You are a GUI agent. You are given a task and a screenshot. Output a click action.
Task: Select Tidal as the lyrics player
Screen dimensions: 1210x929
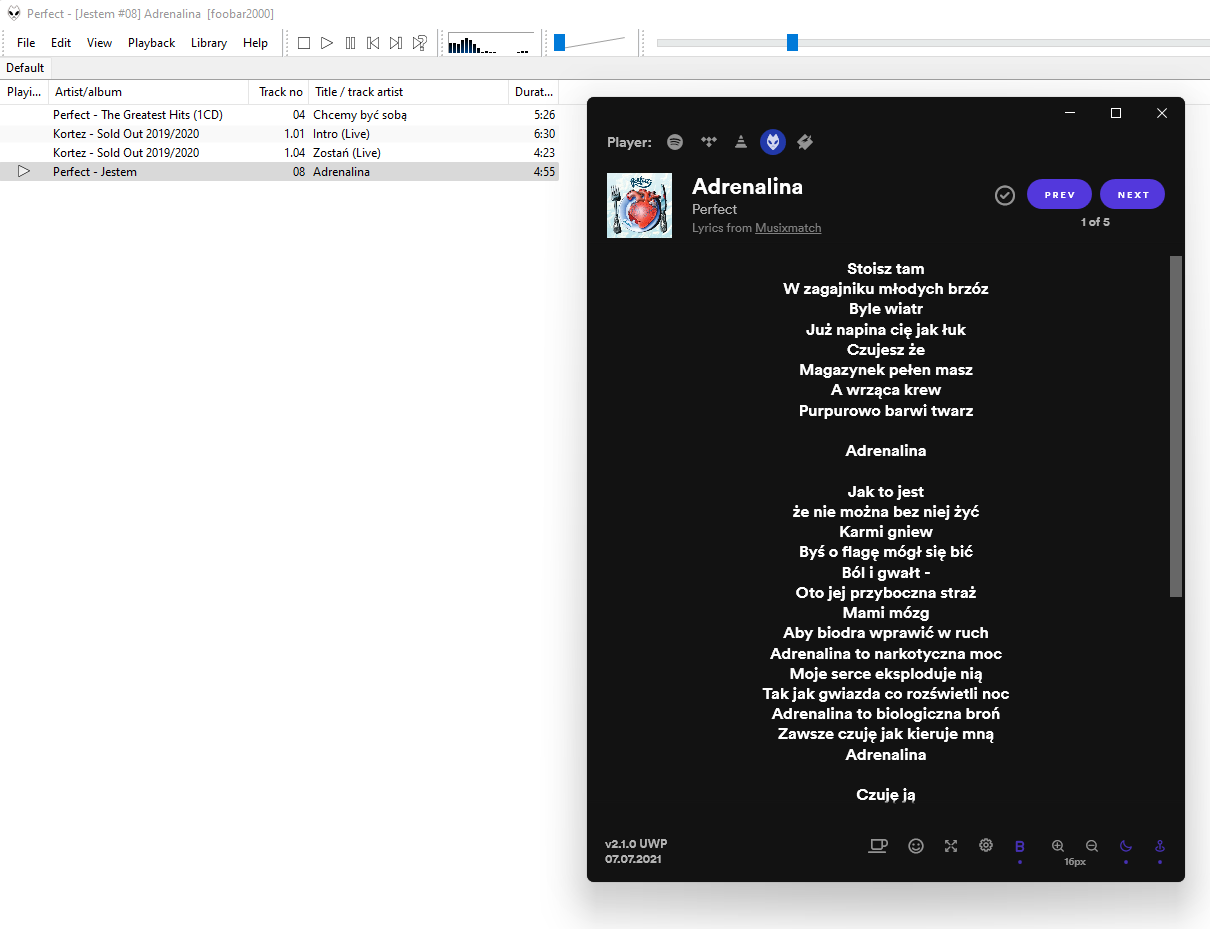click(x=709, y=142)
